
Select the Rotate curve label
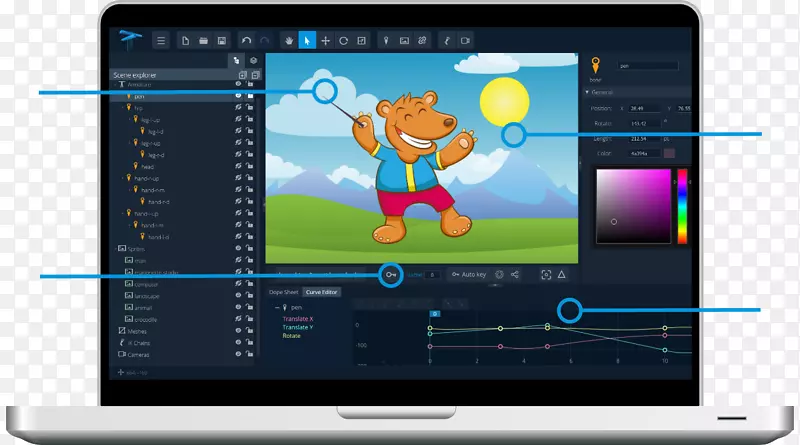coord(291,336)
